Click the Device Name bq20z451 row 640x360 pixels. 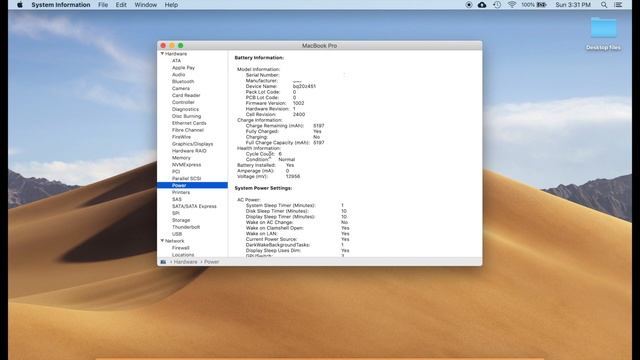(x=280, y=87)
